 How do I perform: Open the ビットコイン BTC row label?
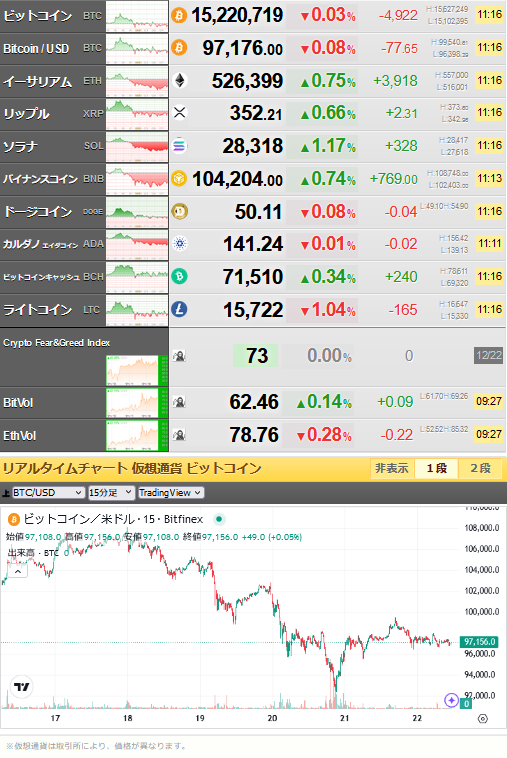[x=52, y=16]
